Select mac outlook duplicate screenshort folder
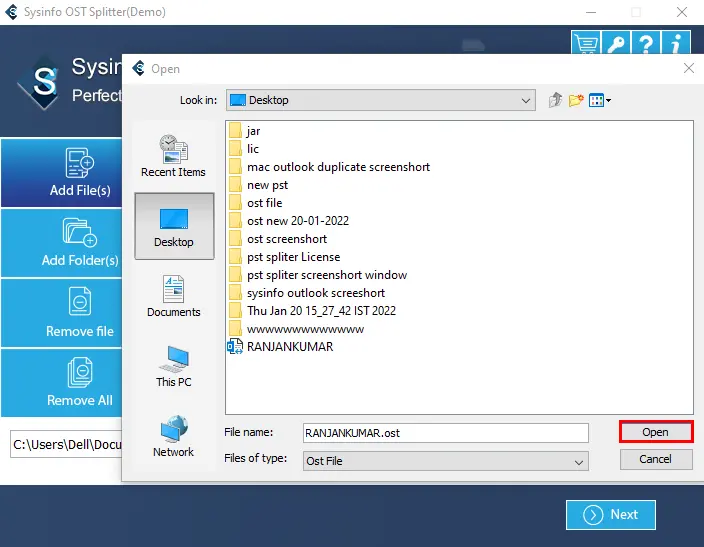704x547 pixels. [x=329, y=167]
